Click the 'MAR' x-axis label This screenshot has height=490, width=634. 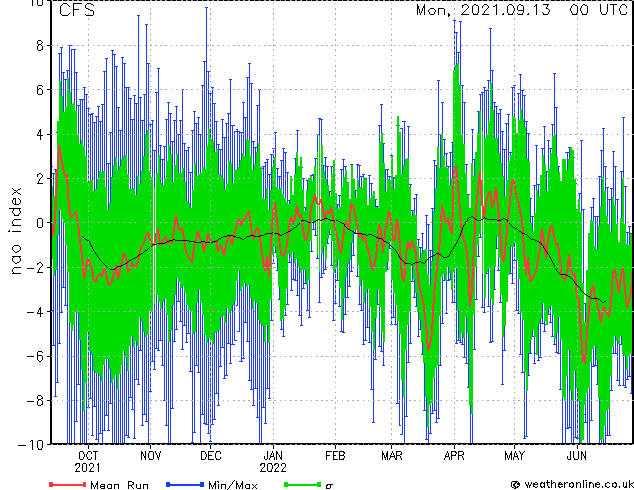392,456
